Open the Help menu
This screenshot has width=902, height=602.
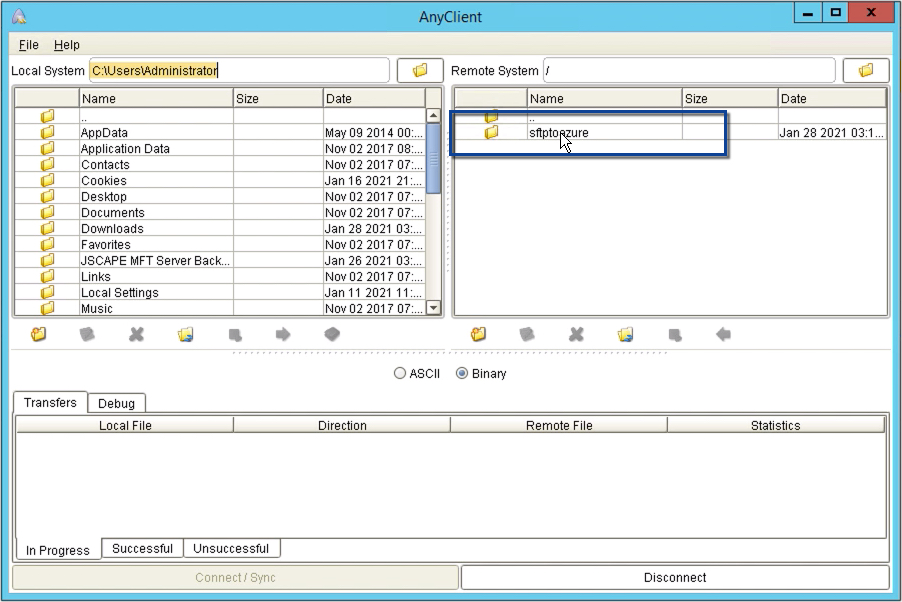pyautogui.click(x=67, y=45)
